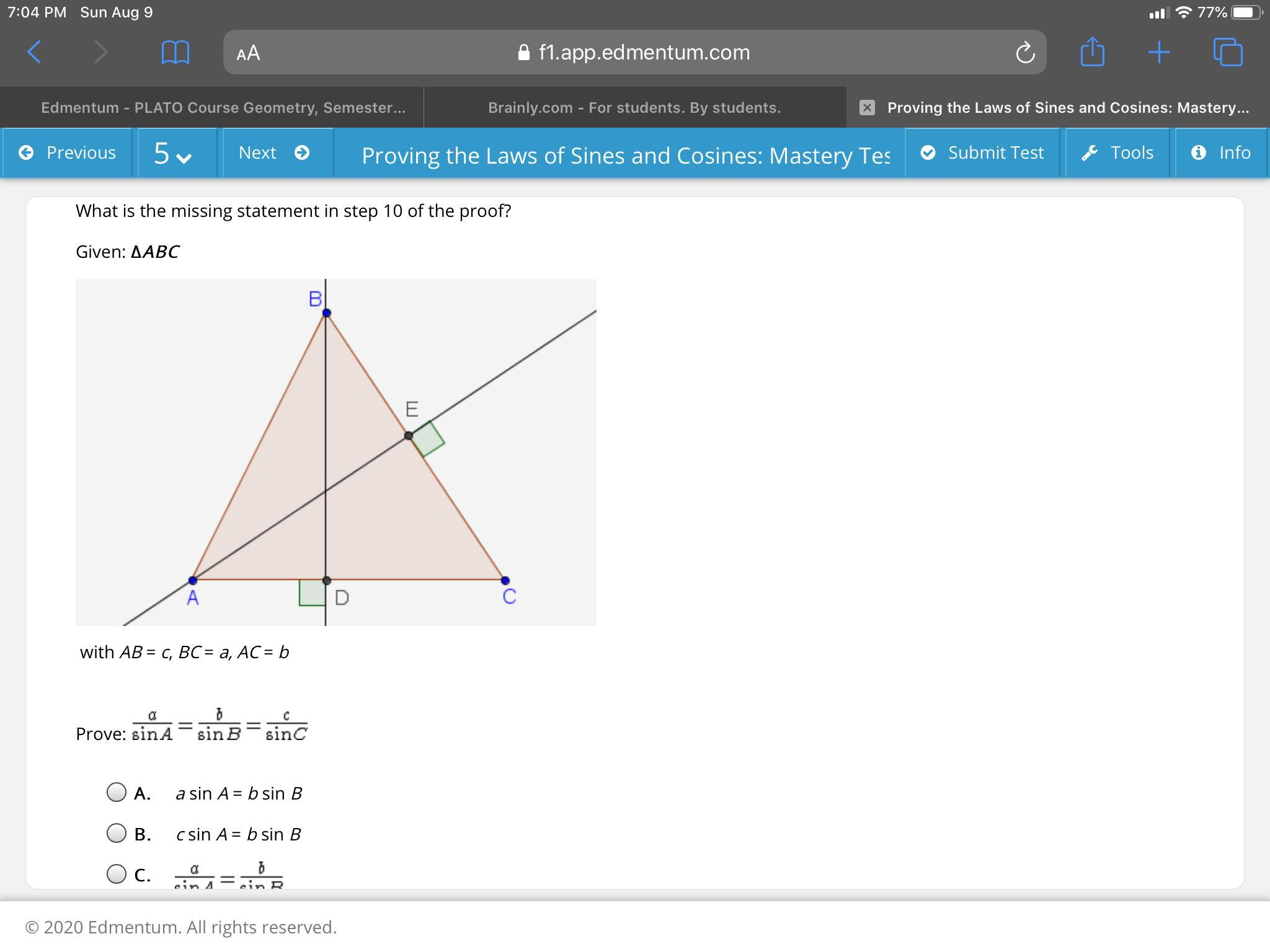Select answer option A radio button
The height and width of the screenshot is (952, 1270).
tap(117, 792)
